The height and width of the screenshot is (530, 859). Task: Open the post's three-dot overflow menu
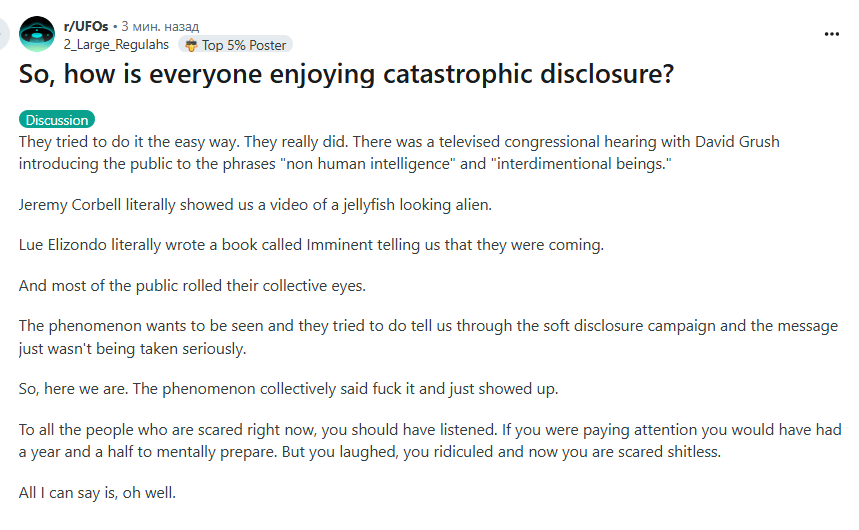(x=832, y=34)
